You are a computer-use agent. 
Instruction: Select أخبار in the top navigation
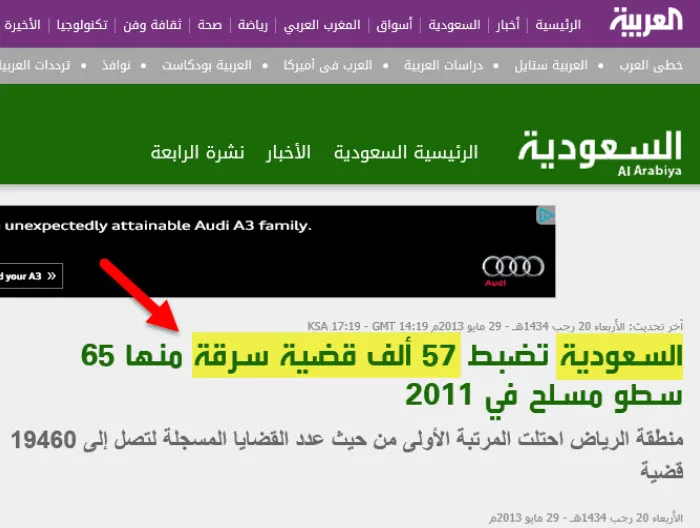click(x=510, y=24)
